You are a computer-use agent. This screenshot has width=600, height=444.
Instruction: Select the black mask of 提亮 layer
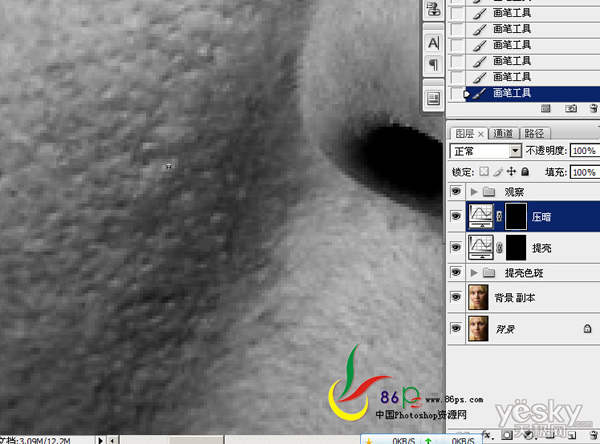(516, 248)
